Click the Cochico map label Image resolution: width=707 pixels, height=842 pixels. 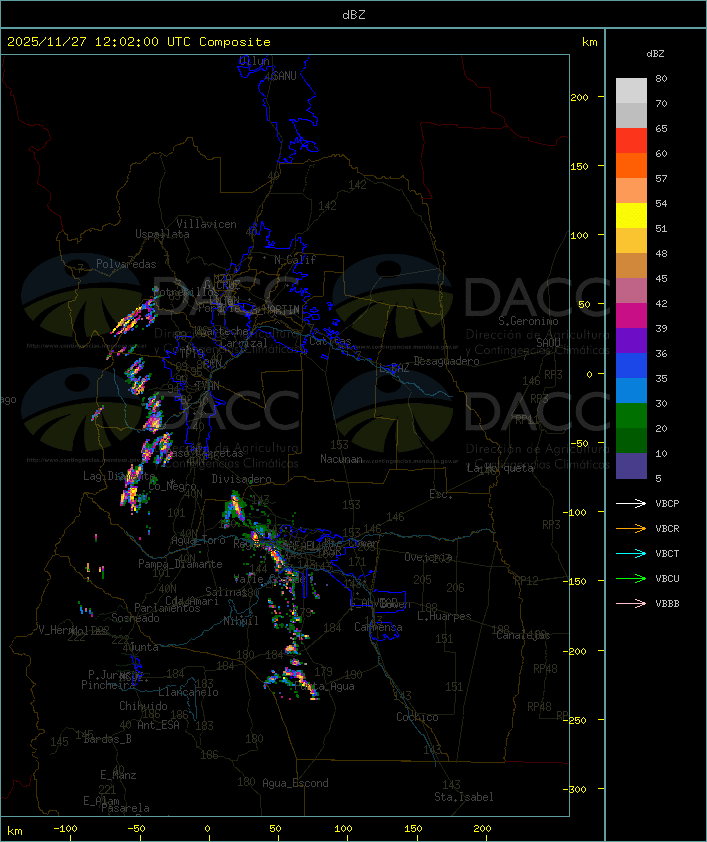click(x=417, y=717)
